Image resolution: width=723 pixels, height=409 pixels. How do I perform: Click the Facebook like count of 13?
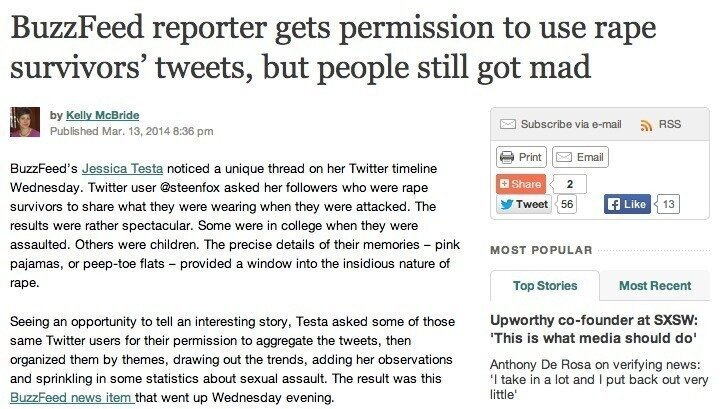pos(669,204)
